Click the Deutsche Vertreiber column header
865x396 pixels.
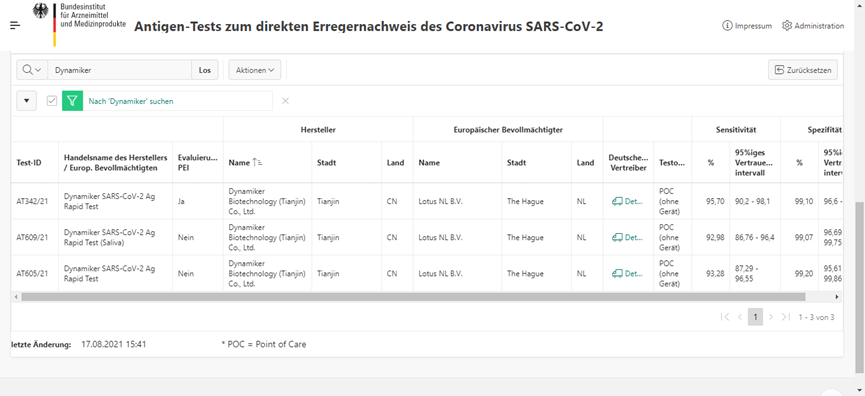tap(628, 163)
